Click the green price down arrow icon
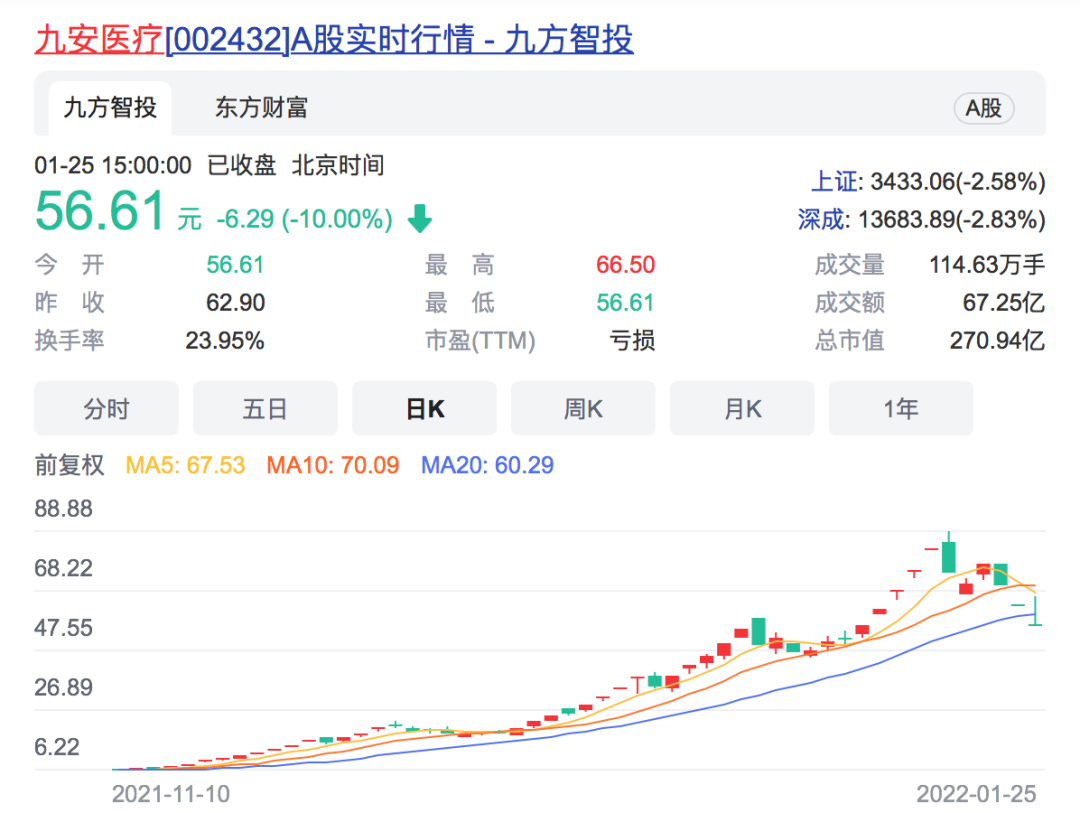Image resolution: width=1080 pixels, height=813 pixels. (x=419, y=216)
